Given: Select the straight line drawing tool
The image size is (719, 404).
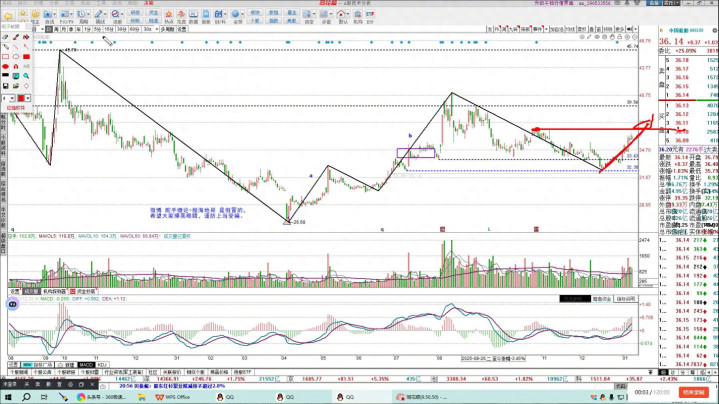Looking at the screenshot, I should tap(16, 47).
